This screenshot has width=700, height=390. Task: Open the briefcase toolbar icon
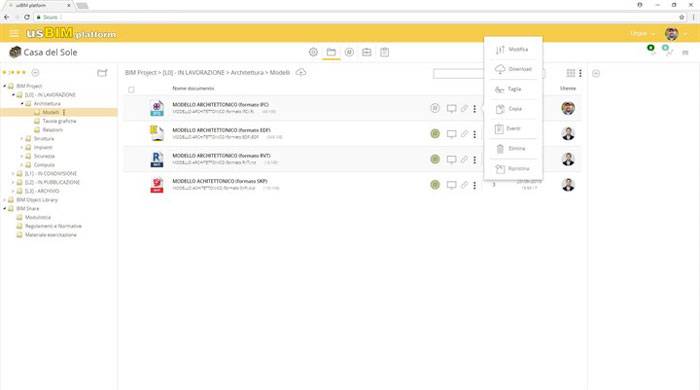[x=367, y=52]
